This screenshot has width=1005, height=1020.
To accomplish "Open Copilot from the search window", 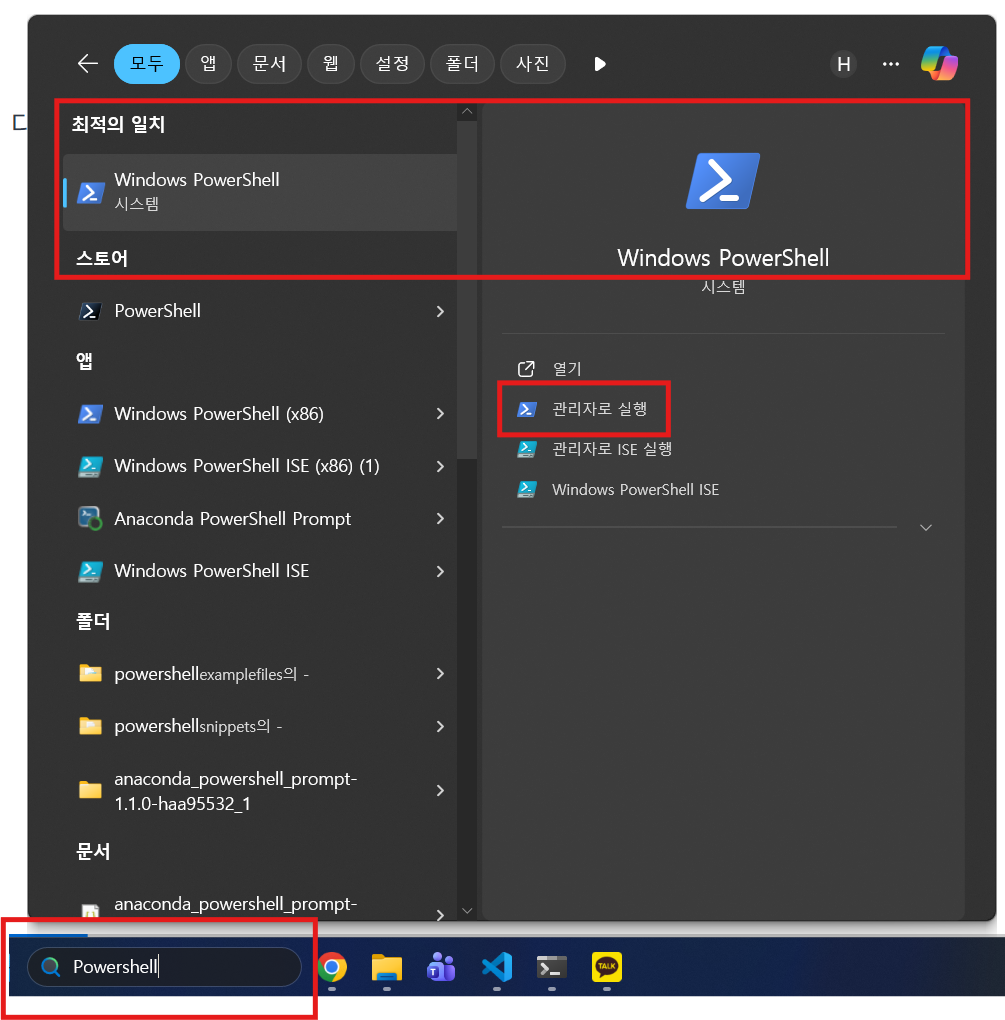I will click(x=938, y=63).
